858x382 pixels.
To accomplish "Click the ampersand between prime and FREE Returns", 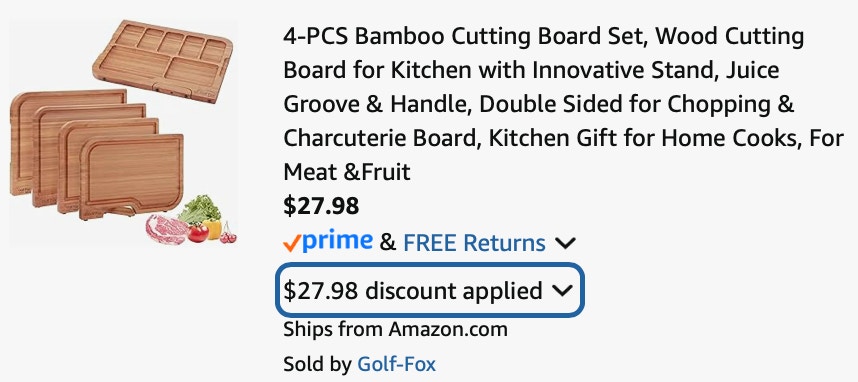I will click(387, 243).
